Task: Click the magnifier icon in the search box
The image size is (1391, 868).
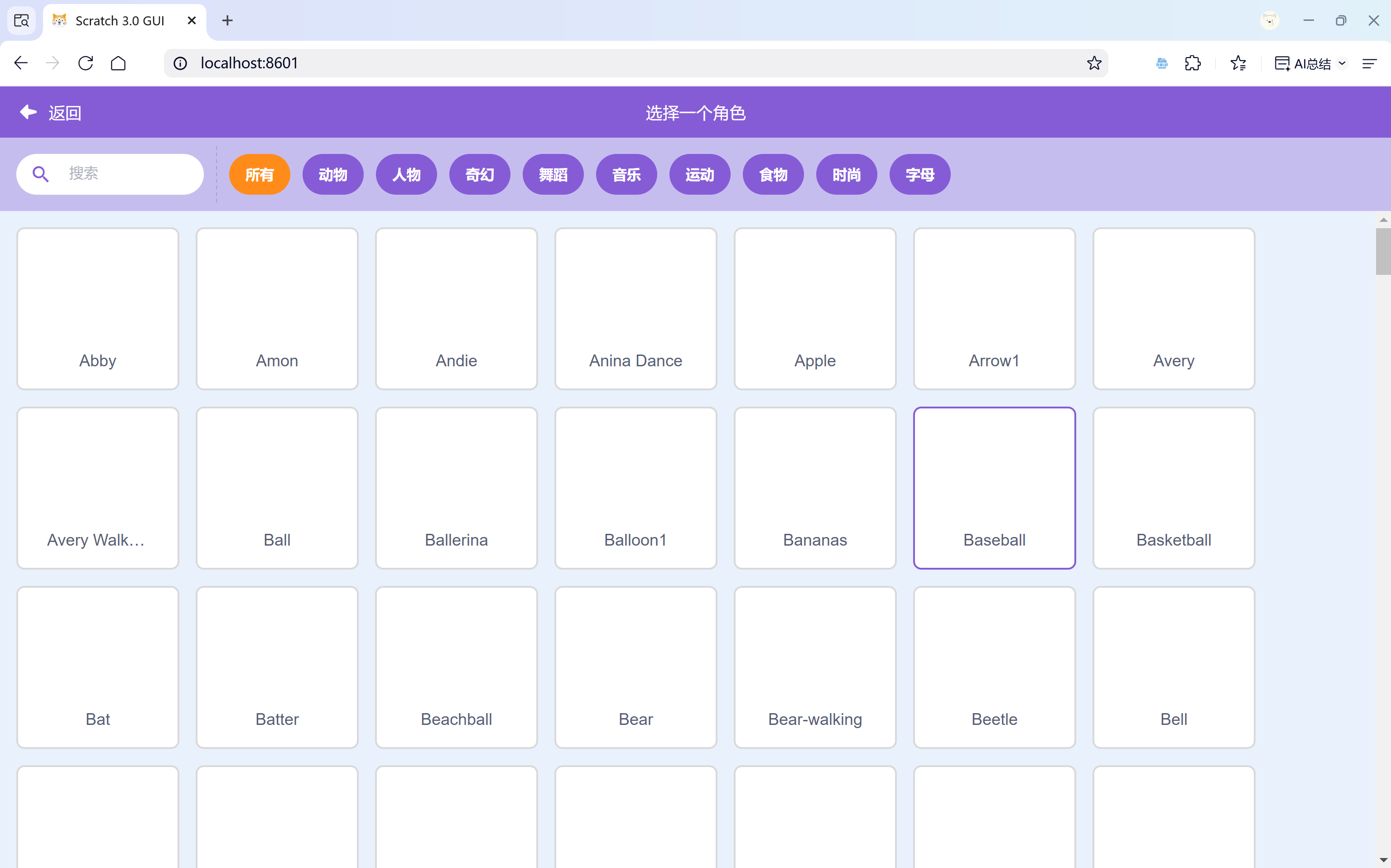Action: click(x=40, y=174)
